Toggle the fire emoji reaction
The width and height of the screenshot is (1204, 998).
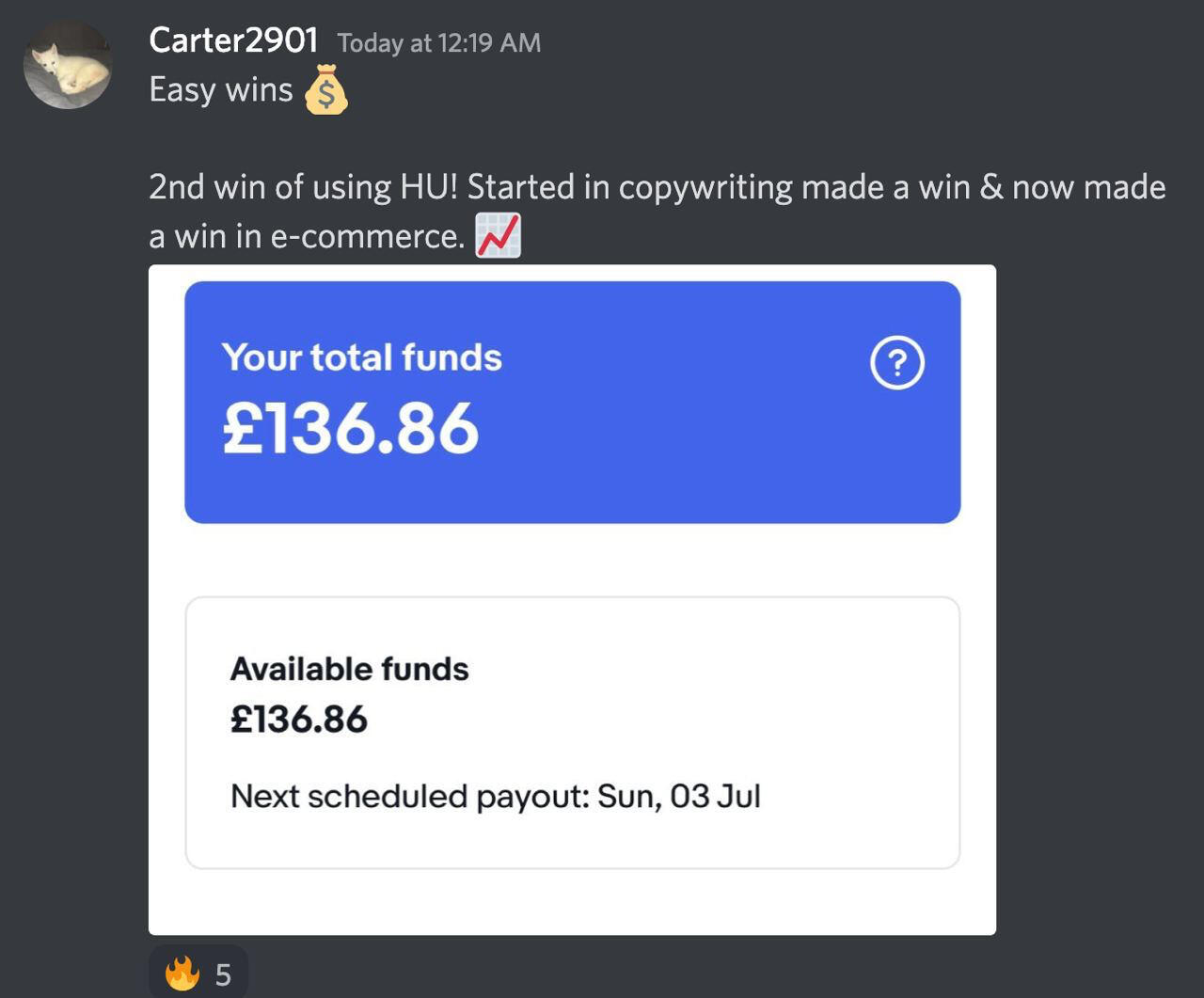tap(182, 974)
